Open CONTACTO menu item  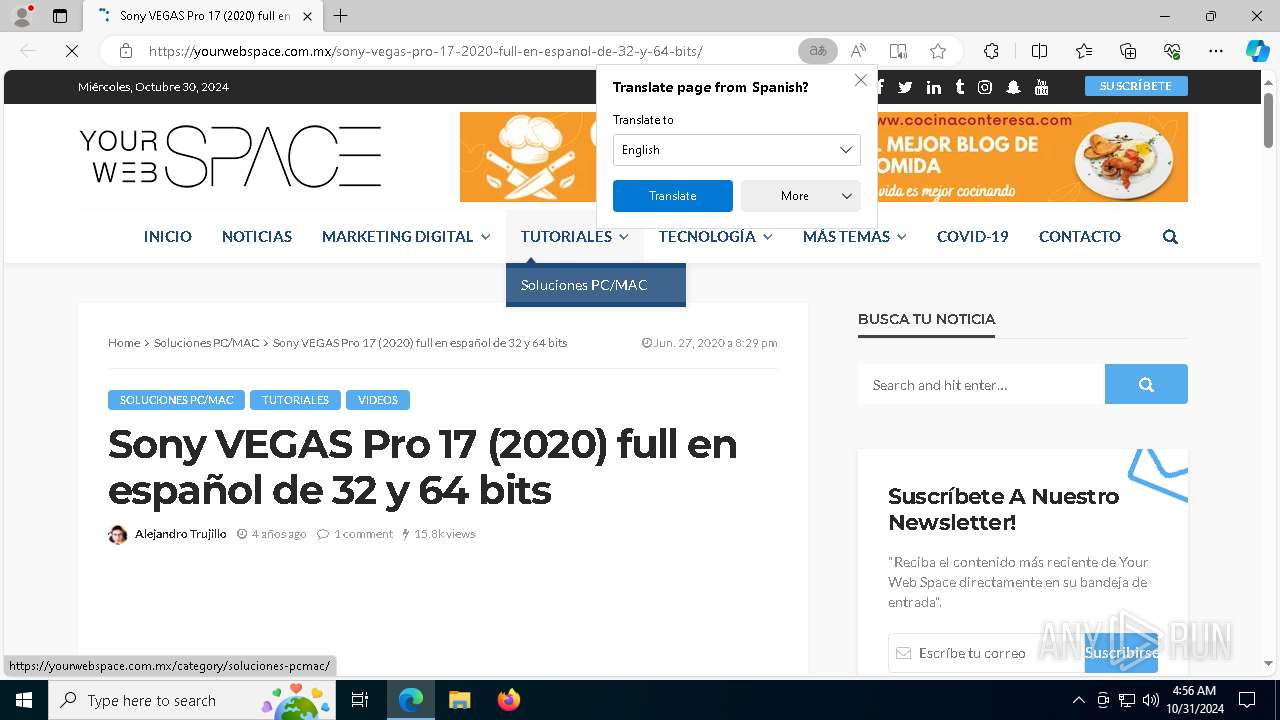coord(1079,237)
